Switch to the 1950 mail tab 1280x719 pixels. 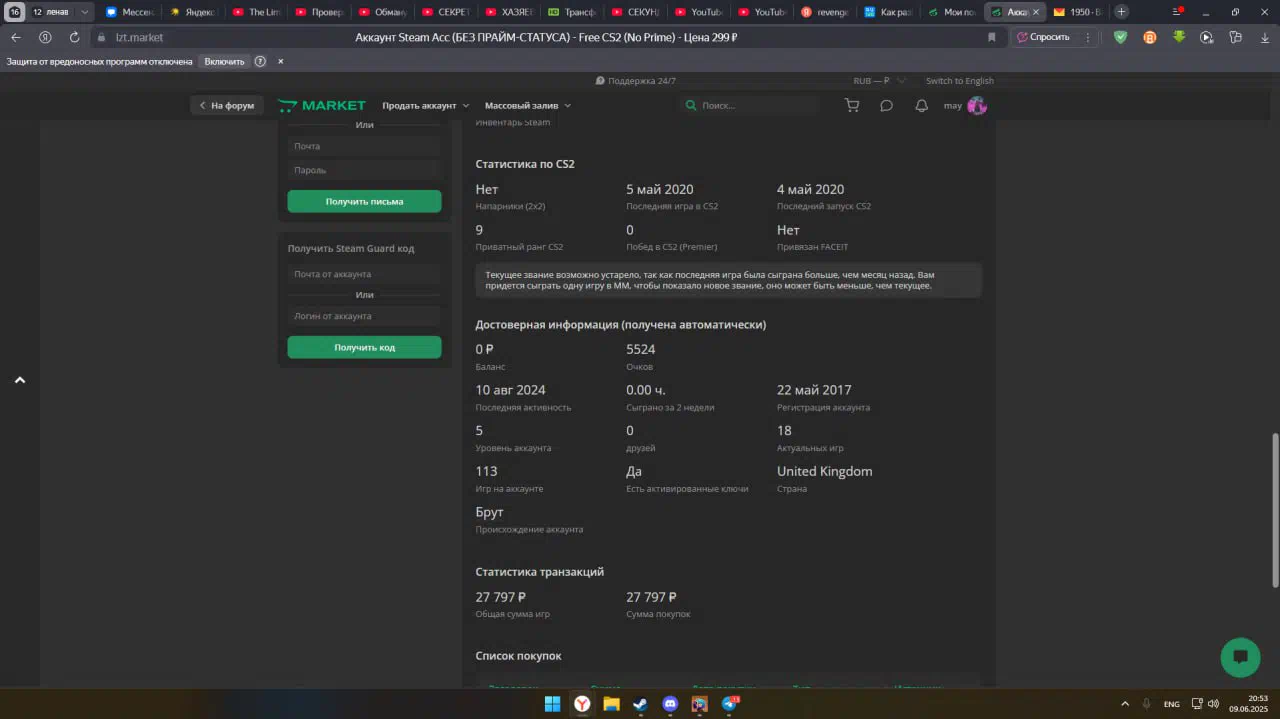(1078, 12)
